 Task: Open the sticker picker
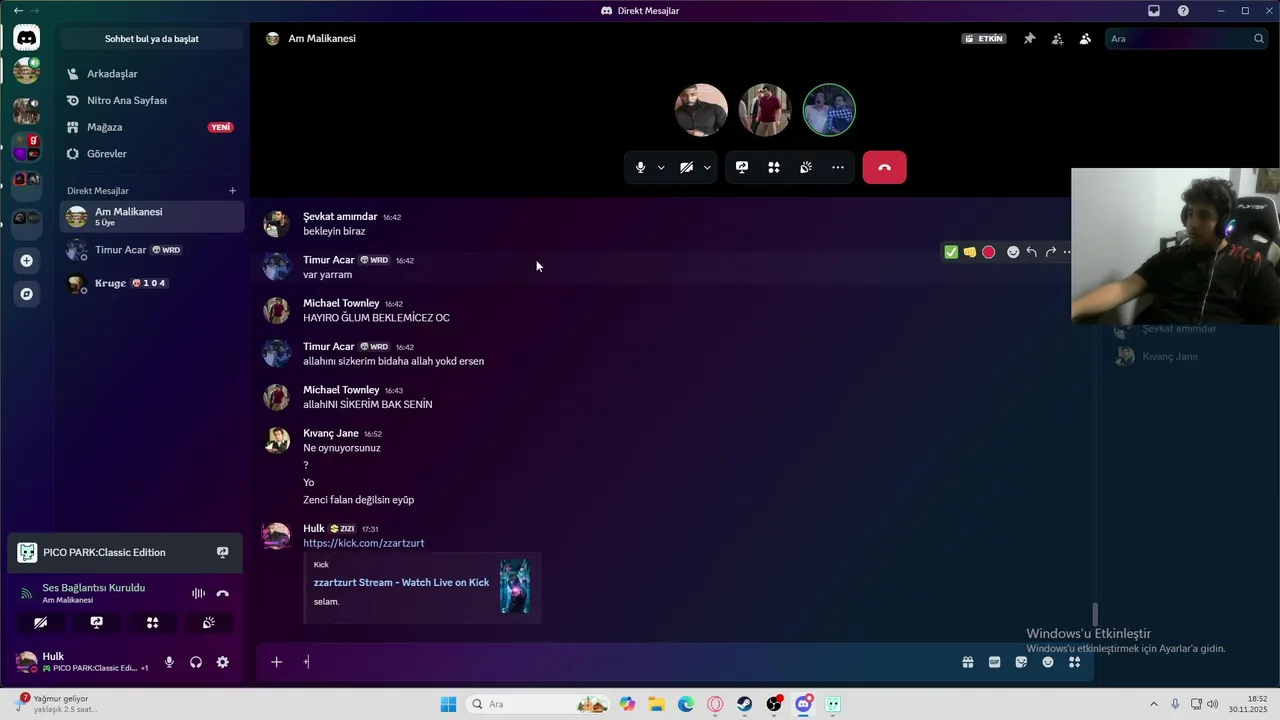1021,662
